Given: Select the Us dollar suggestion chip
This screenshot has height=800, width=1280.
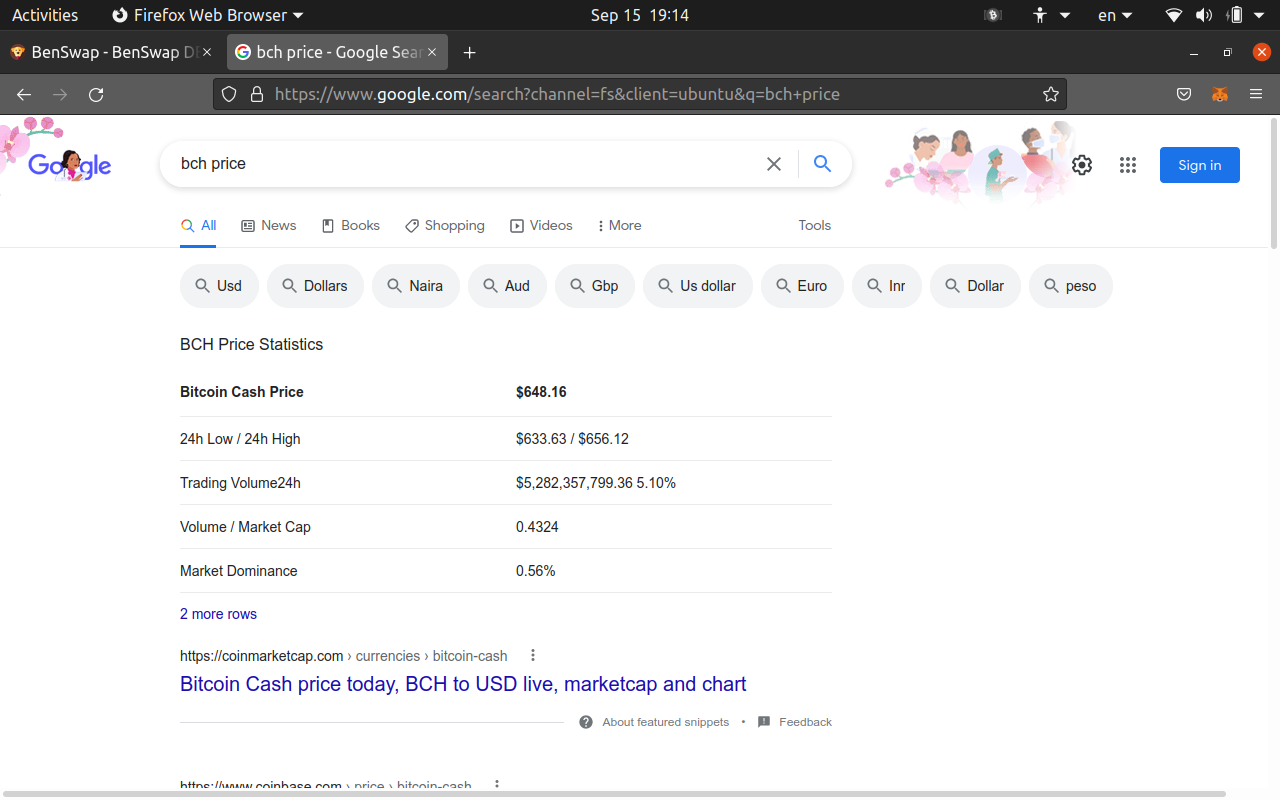Looking at the screenshot, I should [x=698, y=286].
